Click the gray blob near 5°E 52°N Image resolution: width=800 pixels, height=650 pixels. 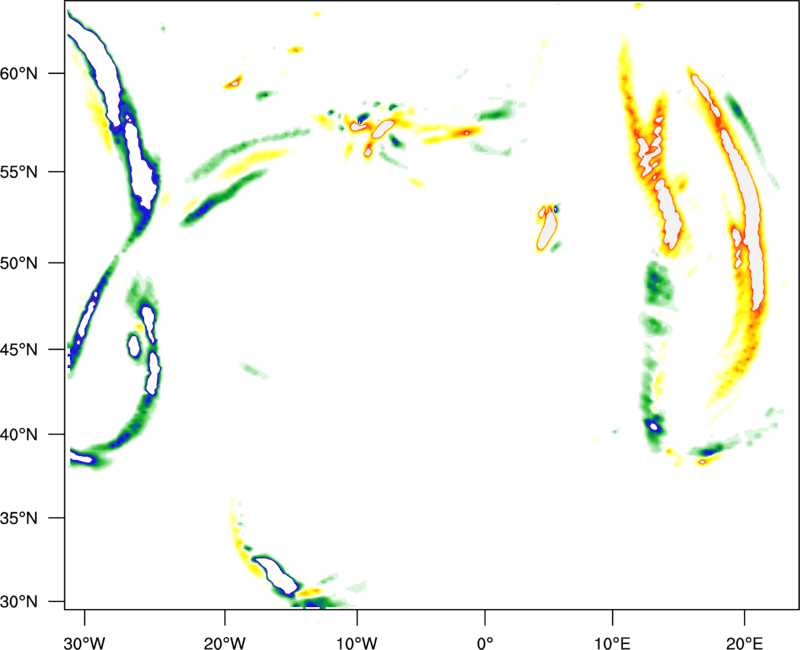548,230
